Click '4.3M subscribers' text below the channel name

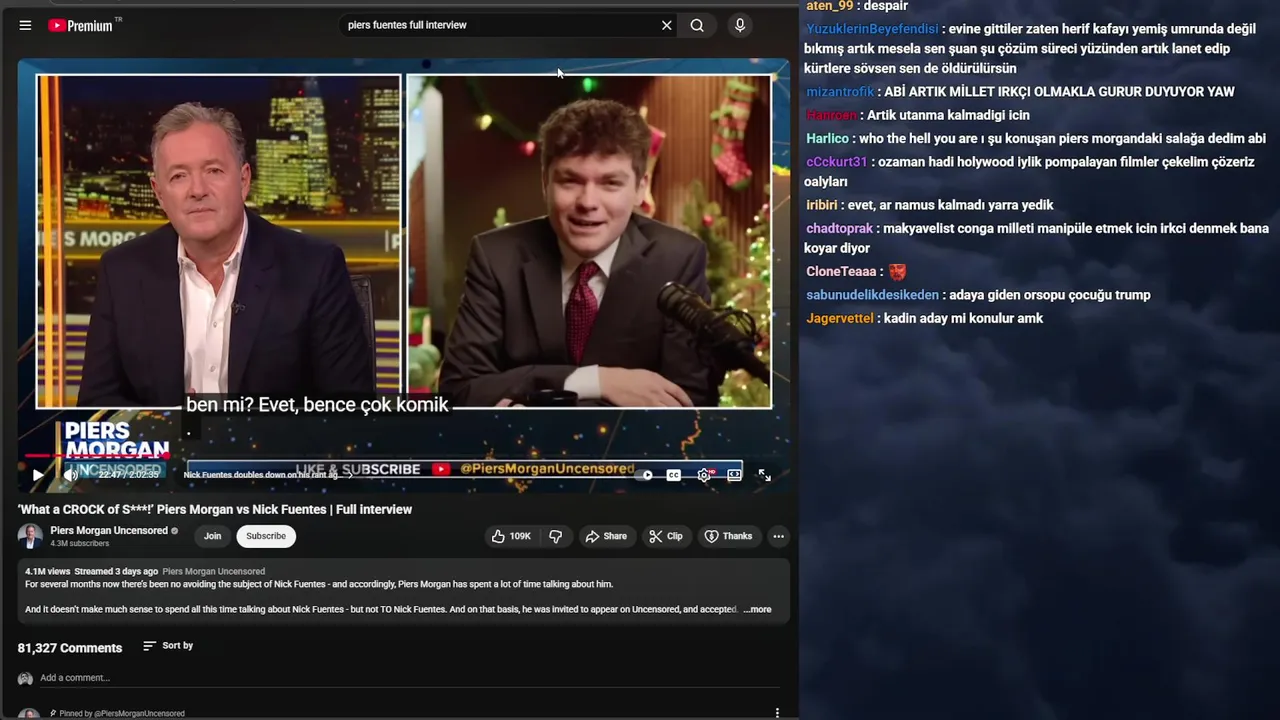[80, 544]
